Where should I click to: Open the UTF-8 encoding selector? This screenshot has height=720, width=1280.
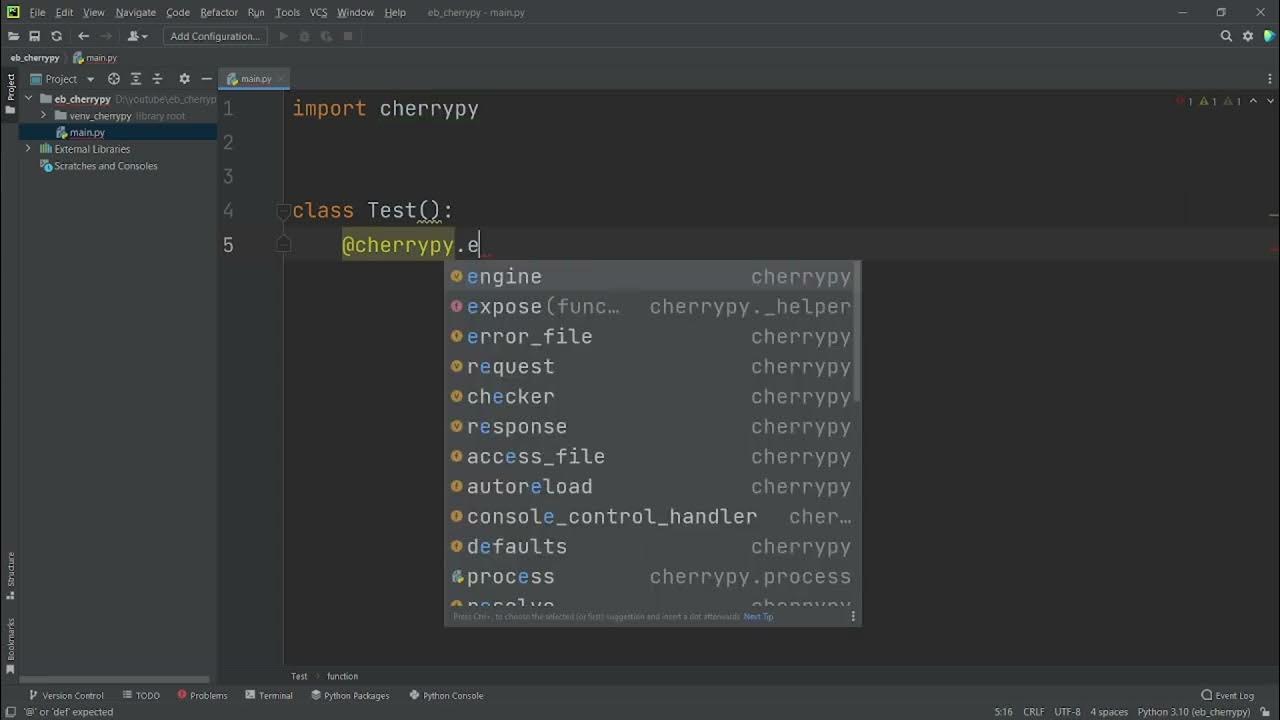(1067, 712)
